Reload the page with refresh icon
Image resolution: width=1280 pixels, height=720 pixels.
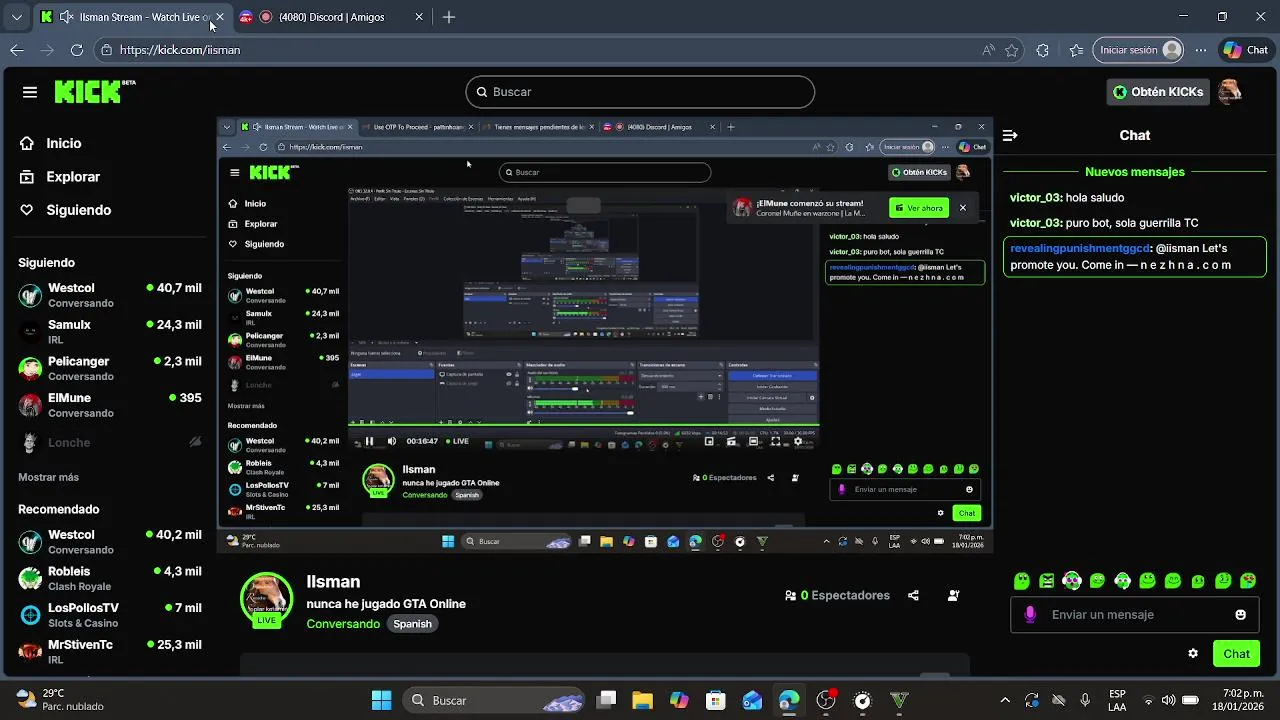coord(76,50)
